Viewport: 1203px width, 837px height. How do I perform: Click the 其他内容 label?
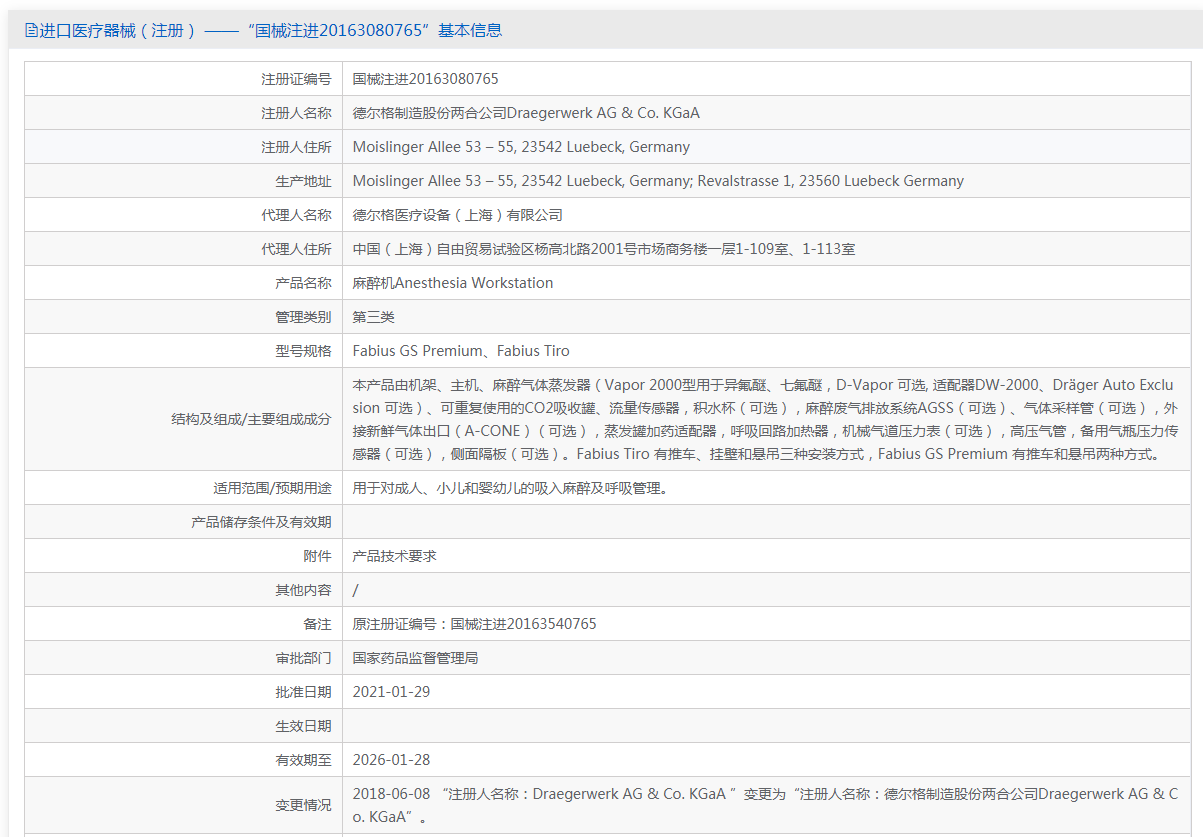coord(303,590)
